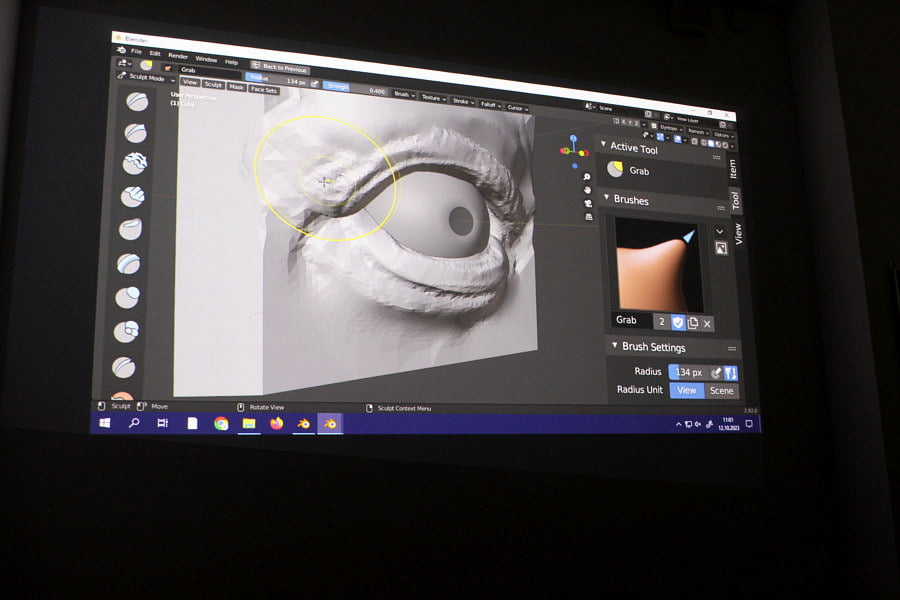Select the topmost sculpt brush in the toolbar
The width and height of the screenshot is (900, 600).
point(137,101)
